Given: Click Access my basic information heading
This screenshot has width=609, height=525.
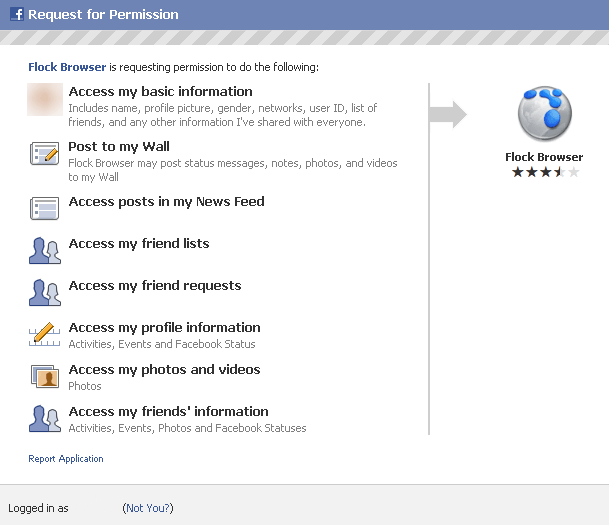Looking at the screenshot, I should point(160,91).
